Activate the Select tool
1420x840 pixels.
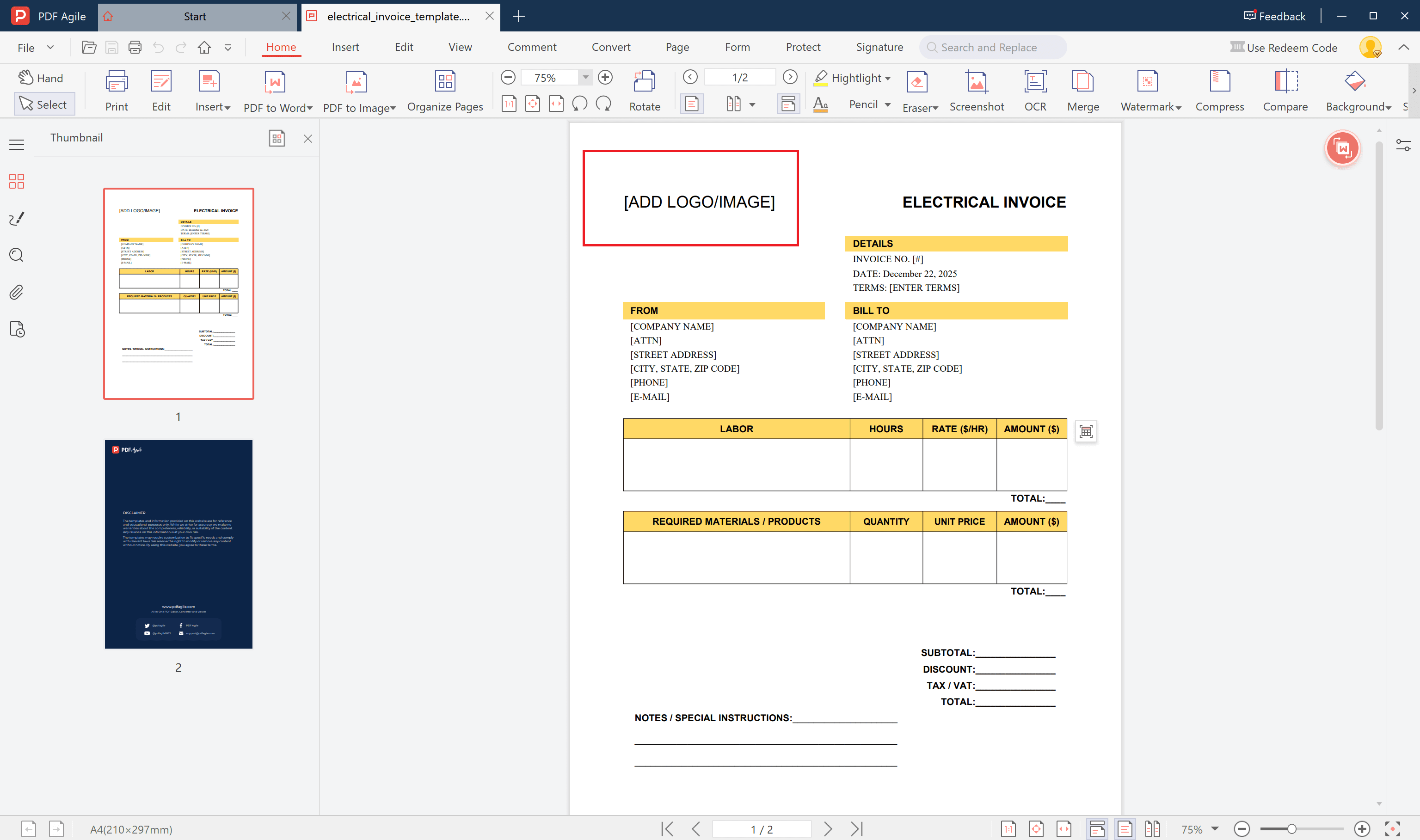[x=44, y=104]
